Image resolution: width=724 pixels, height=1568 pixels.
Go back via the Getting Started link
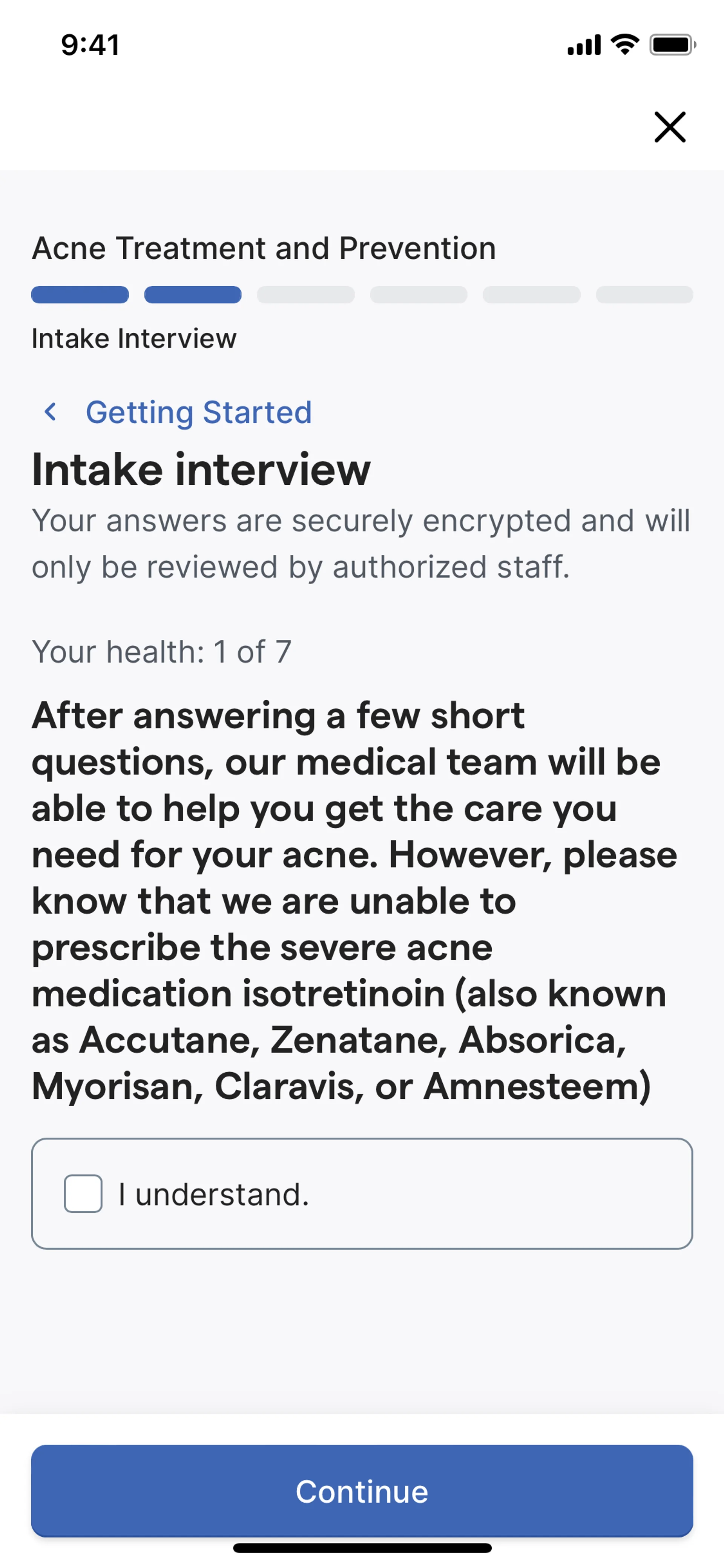pos(198,412)
